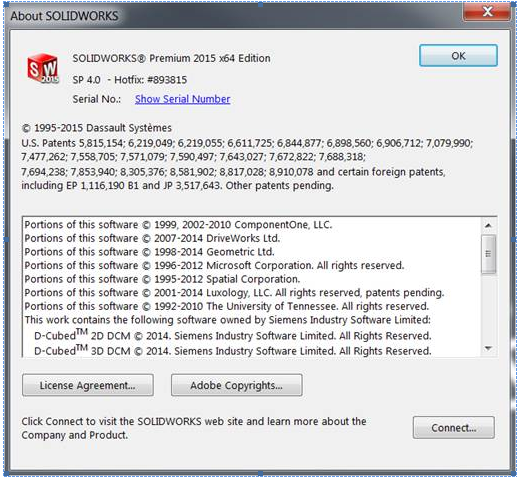Select the Microsoft Corporation copyright line
517x478 pixels.
214,266
